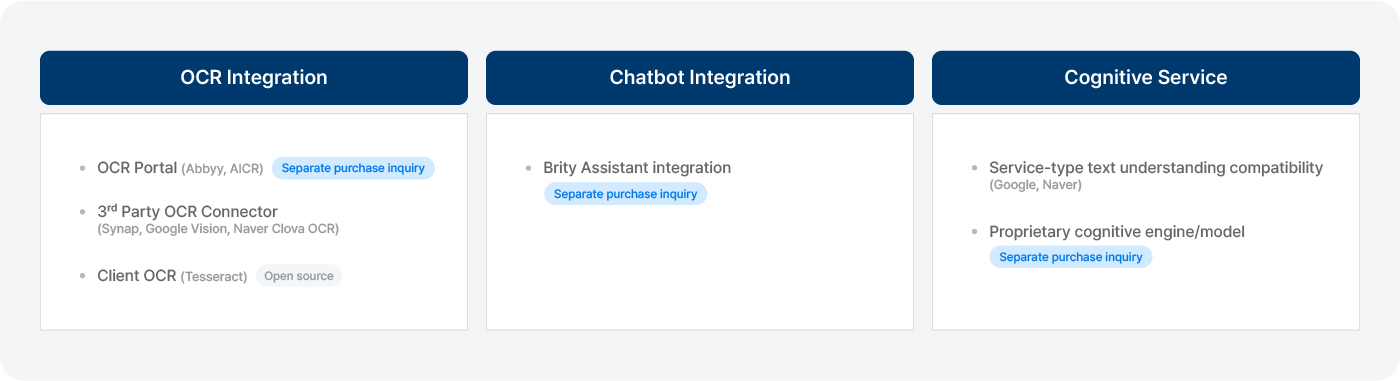Click the Chatbot Integration header
The height and width of the screenshot is (381, 1400).
click(x=700, y=78)
